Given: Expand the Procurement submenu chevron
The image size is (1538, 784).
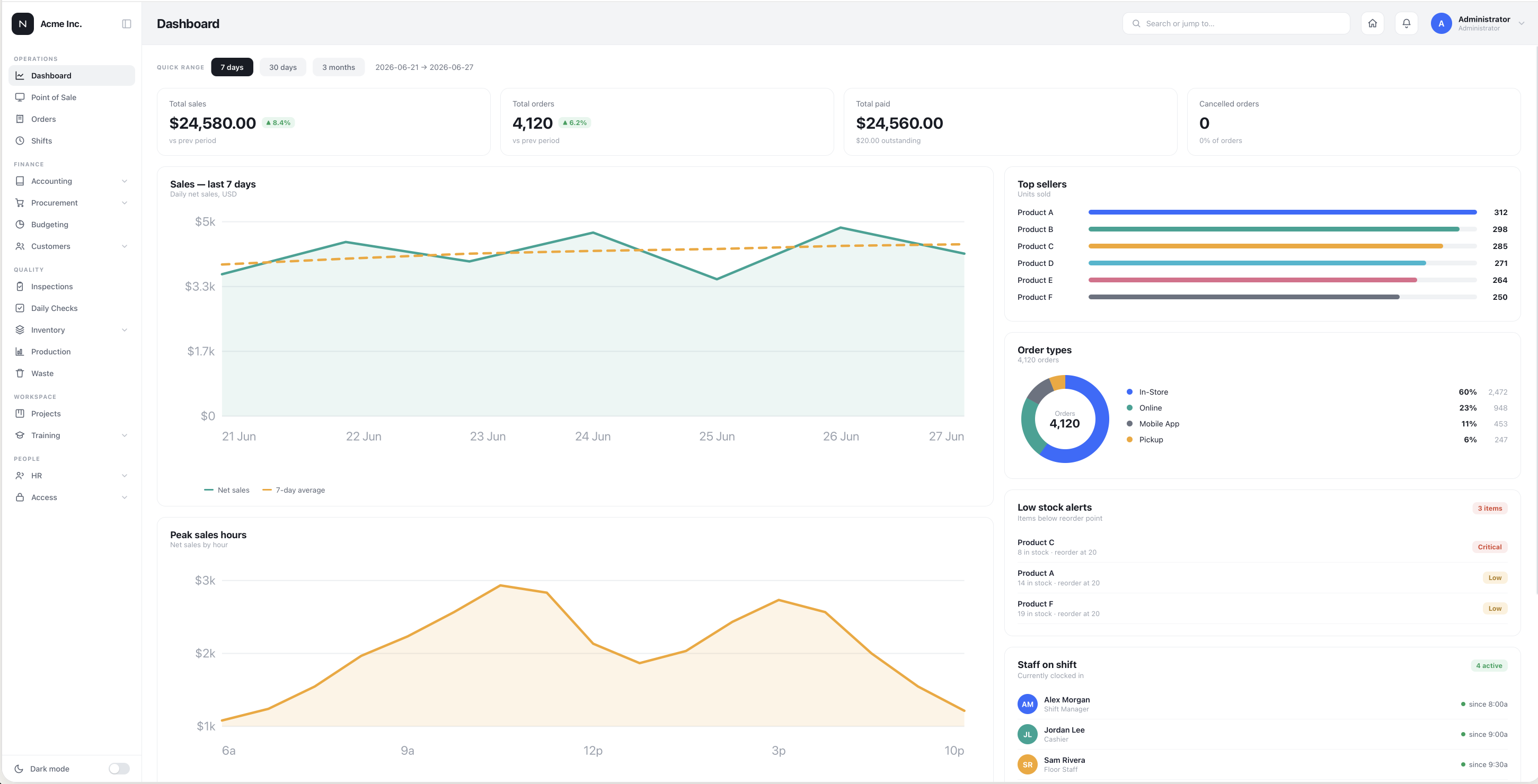Looking at the screenshot, I should point(124,203).
